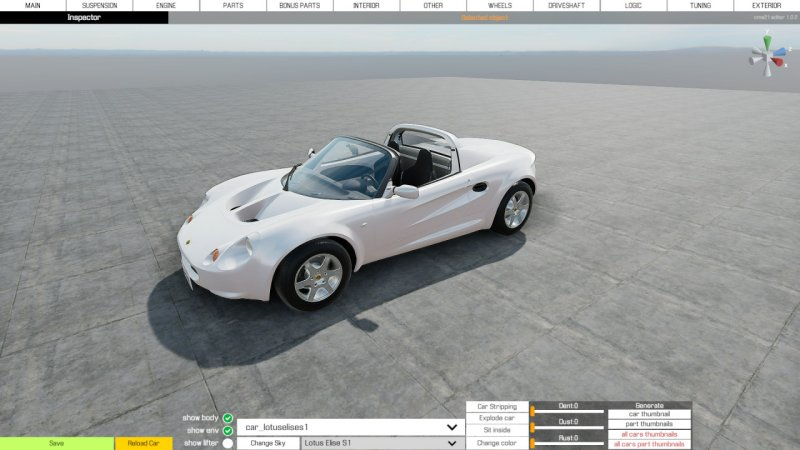Open the WHEELS tab
The width and height of the screenshot is (800, 450).
(499, 6)
